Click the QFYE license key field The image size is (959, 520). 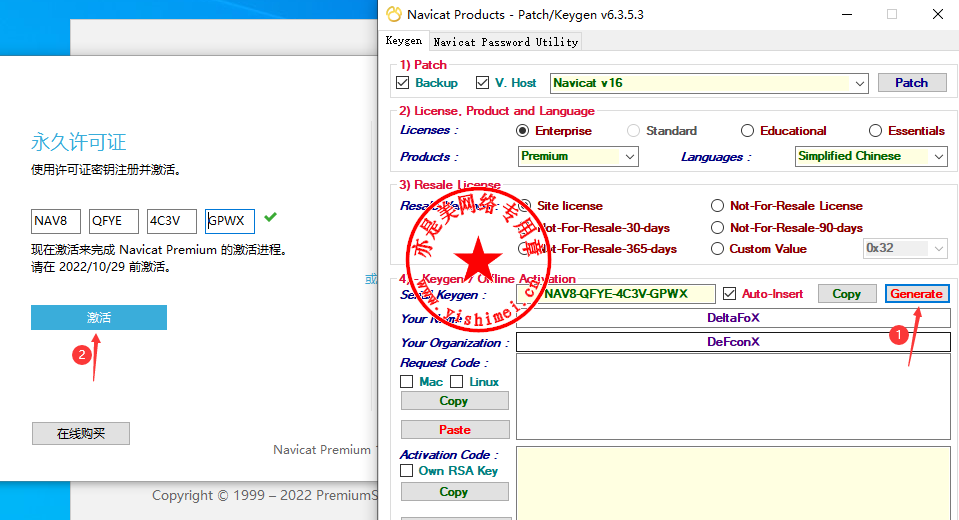click(x=114, y=221)
